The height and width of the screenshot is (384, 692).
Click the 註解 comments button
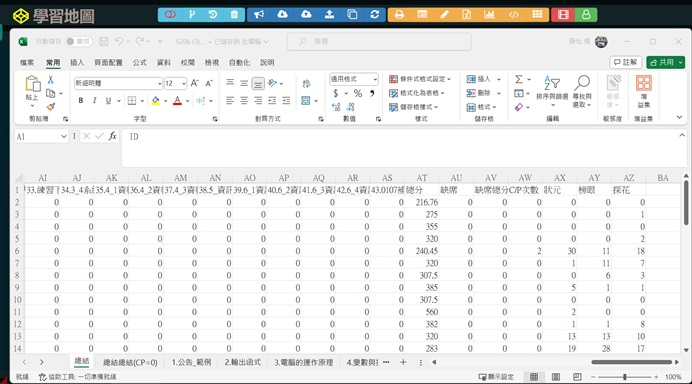(625, 62)
